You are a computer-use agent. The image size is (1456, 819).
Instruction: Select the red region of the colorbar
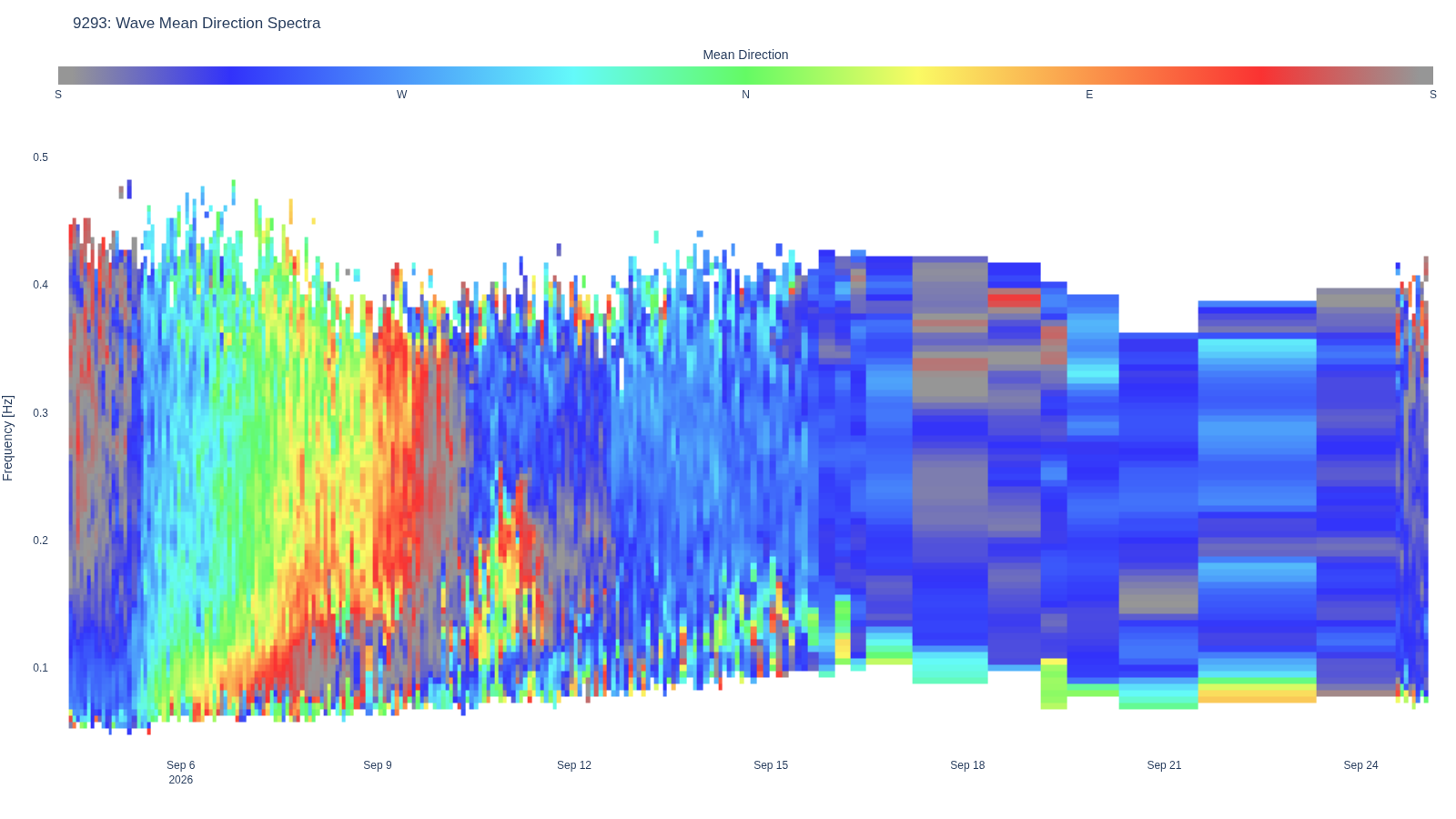(1261, 76)
